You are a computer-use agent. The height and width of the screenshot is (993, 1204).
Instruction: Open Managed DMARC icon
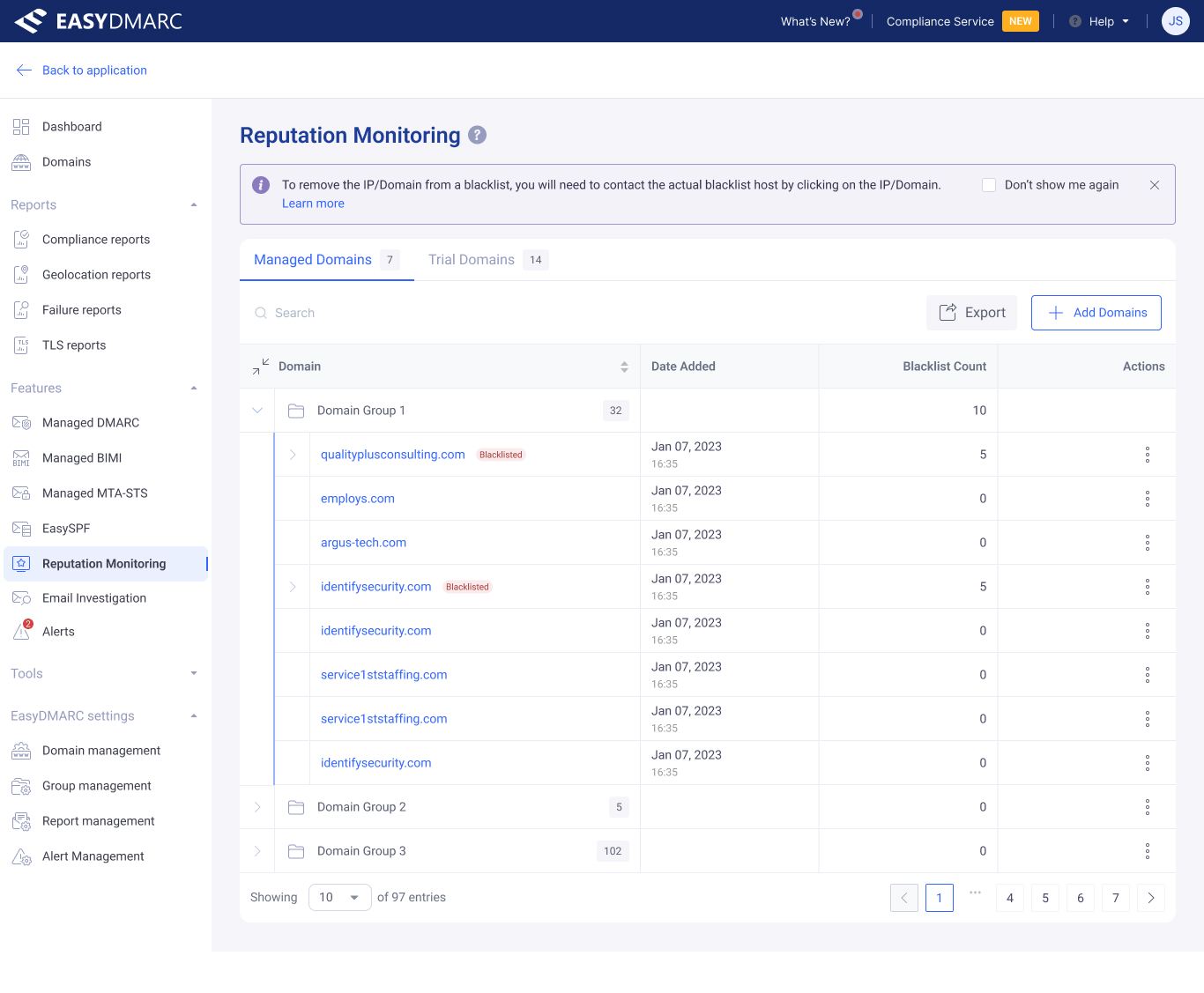tap(21, 423)
